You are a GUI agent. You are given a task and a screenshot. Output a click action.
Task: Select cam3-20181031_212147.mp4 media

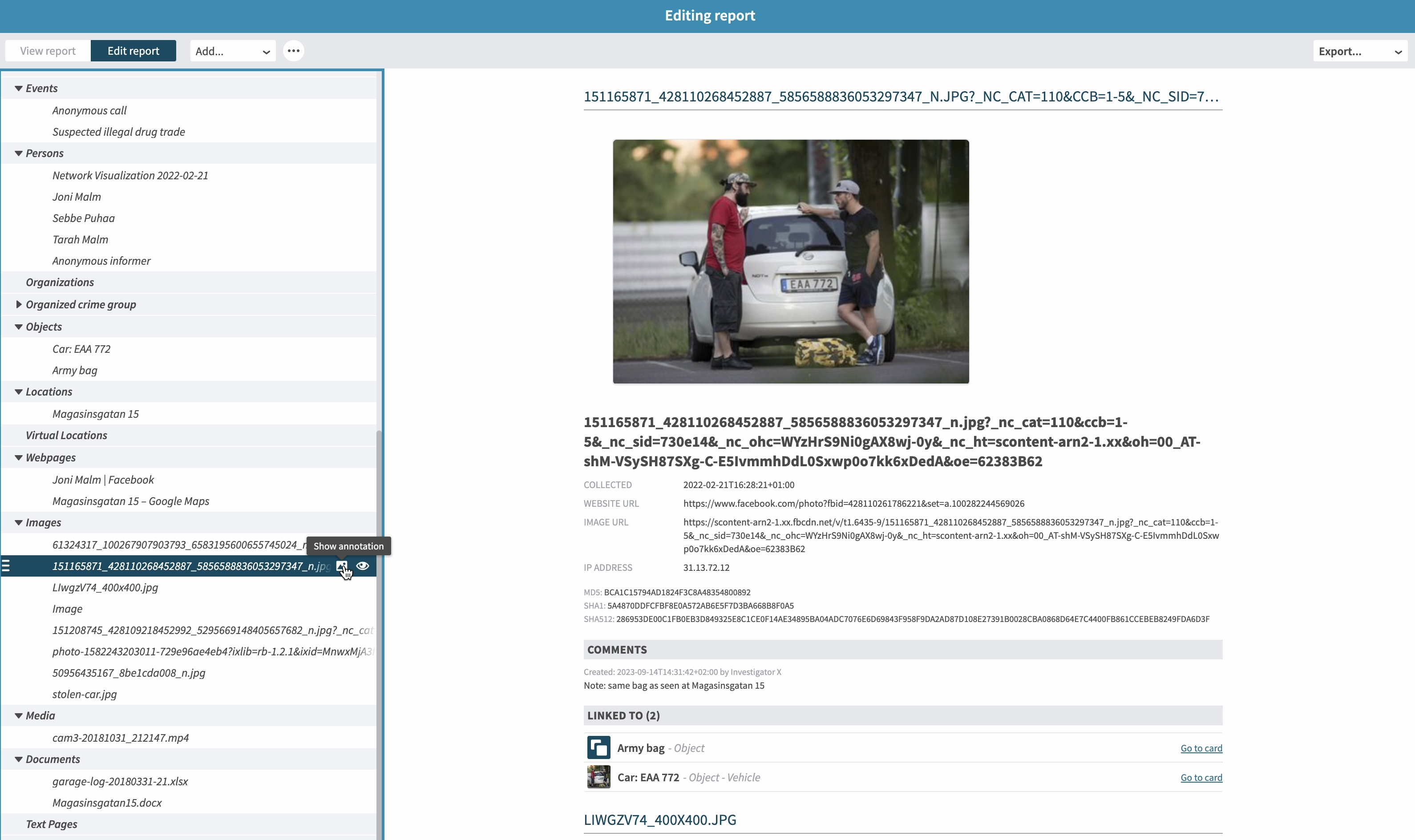(121, 738)
